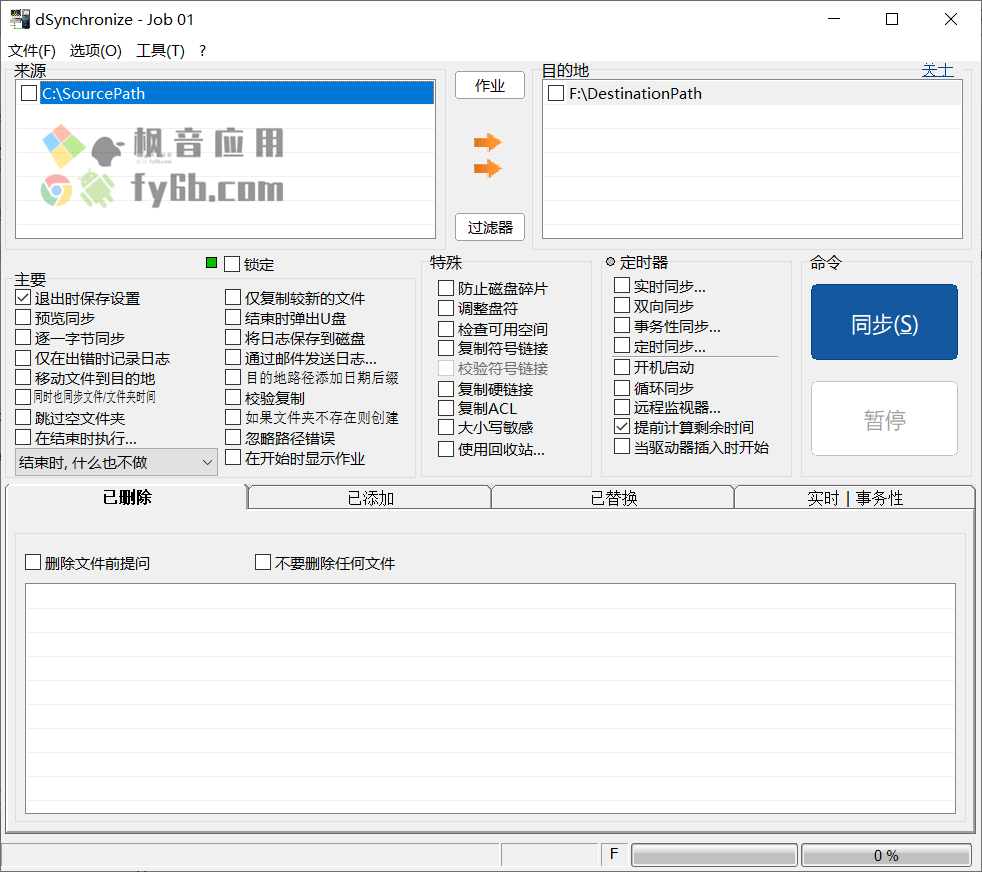This screenshot has width=982, height=872.
Task: Enable 大小写敏感 checkbox
Action: point(446,427)
